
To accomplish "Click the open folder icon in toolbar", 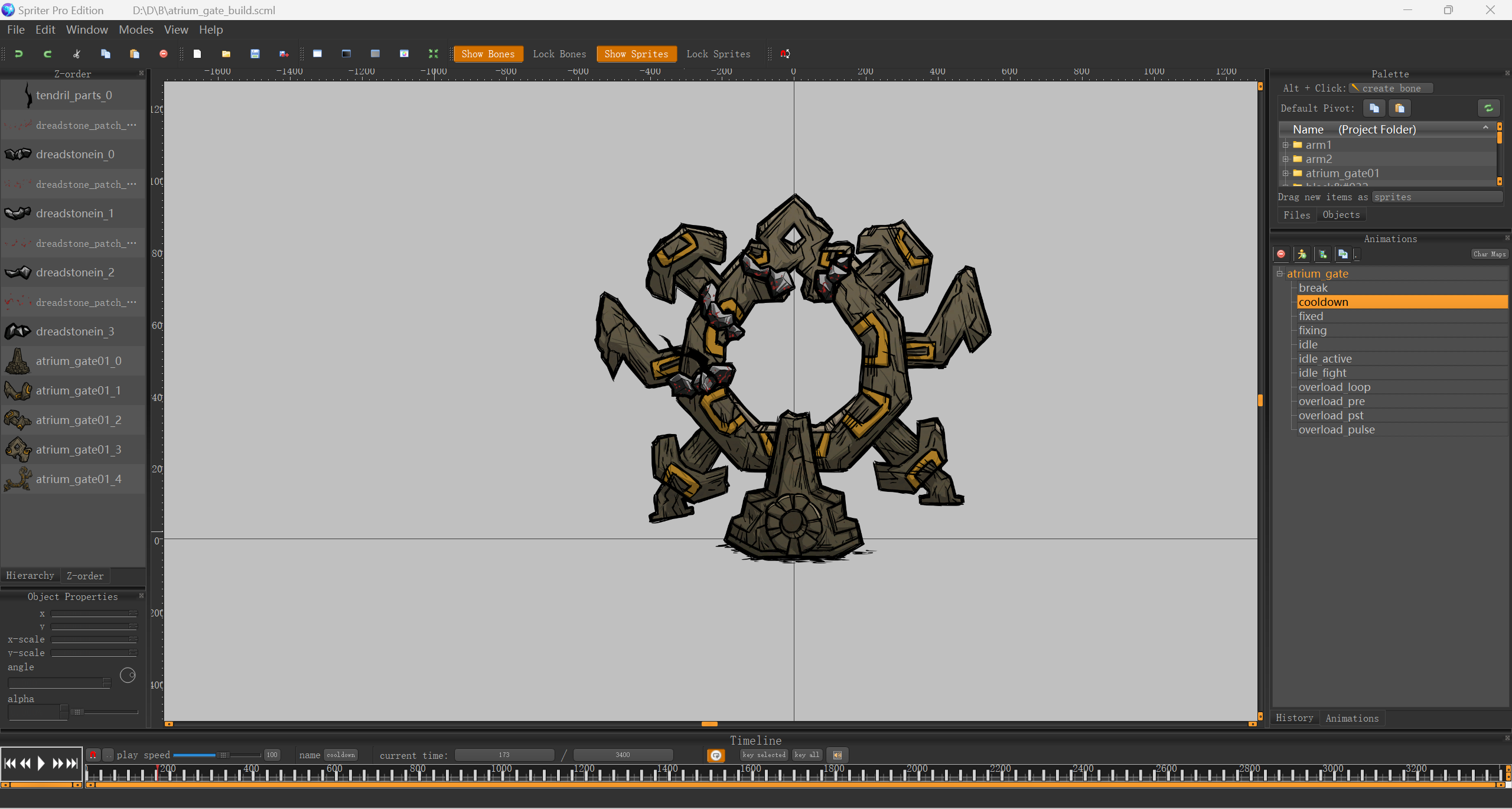I will (226, 54).
